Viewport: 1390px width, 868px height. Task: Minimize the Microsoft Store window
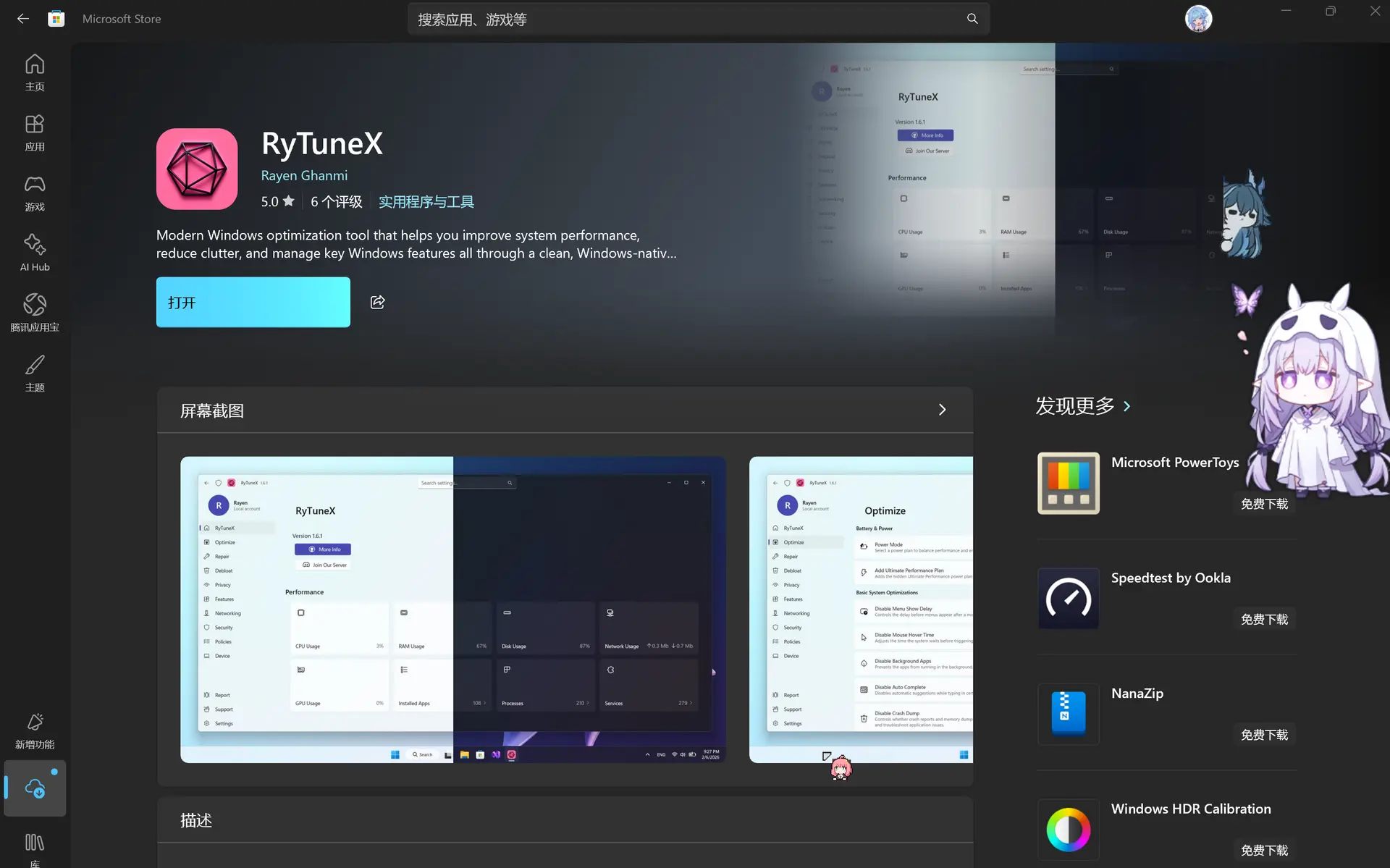[x=1286, y=11]
